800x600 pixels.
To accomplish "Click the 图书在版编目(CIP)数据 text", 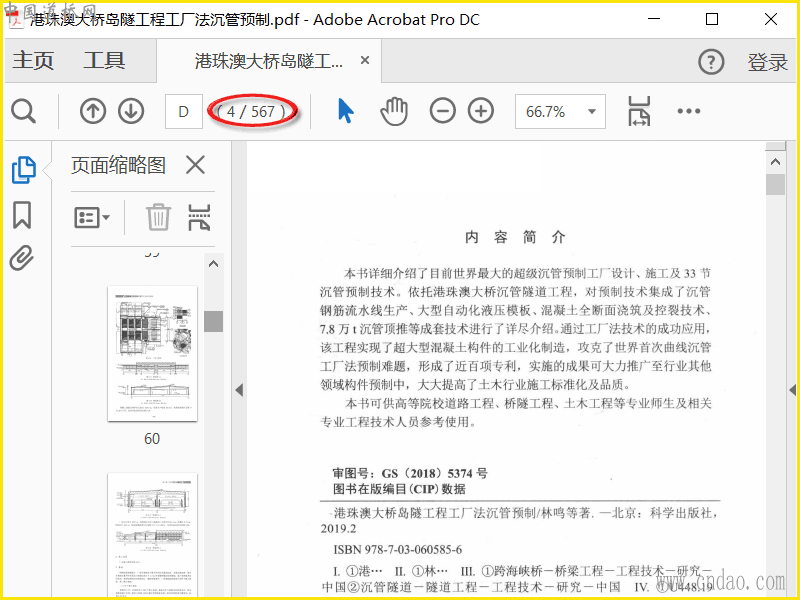I will pos(399,489).
